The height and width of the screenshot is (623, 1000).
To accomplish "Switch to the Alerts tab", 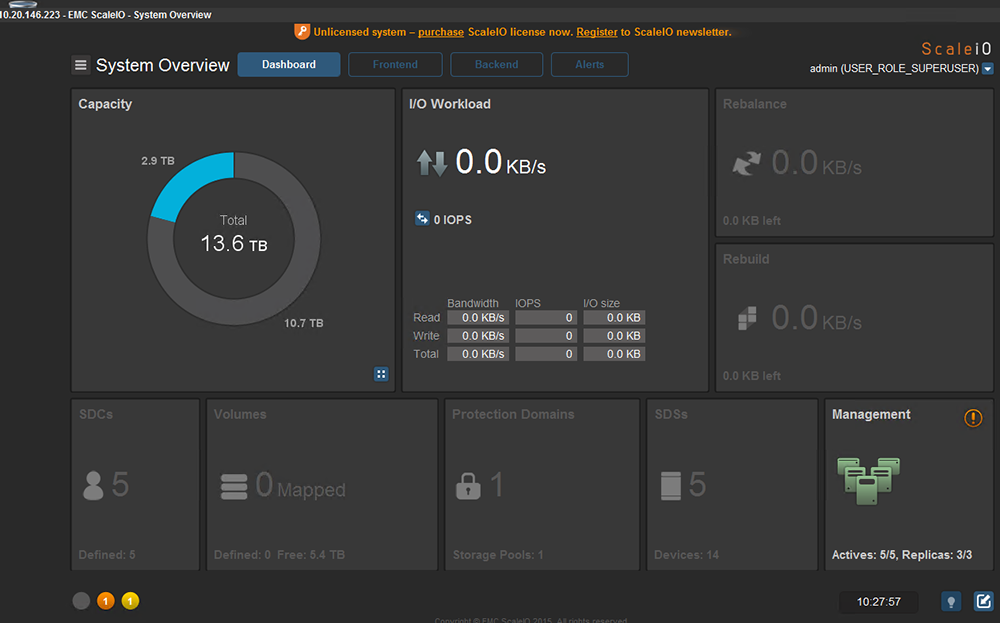I will coord(589,64).
